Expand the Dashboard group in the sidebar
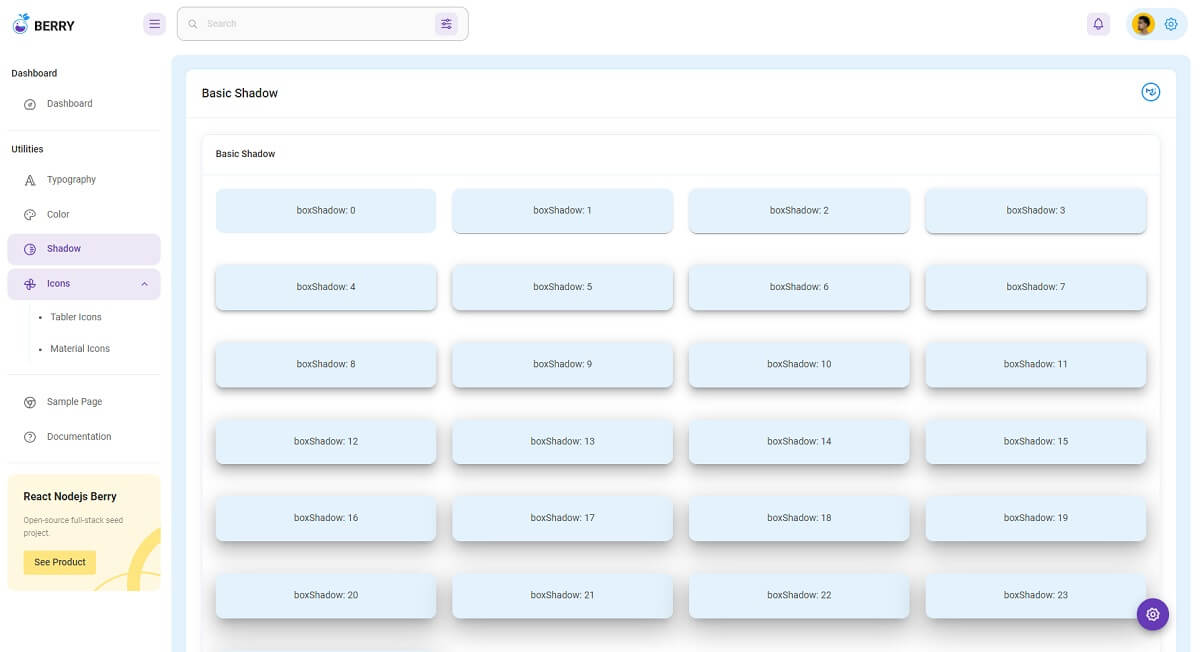The image size is (1200, 652). point(69,103)
